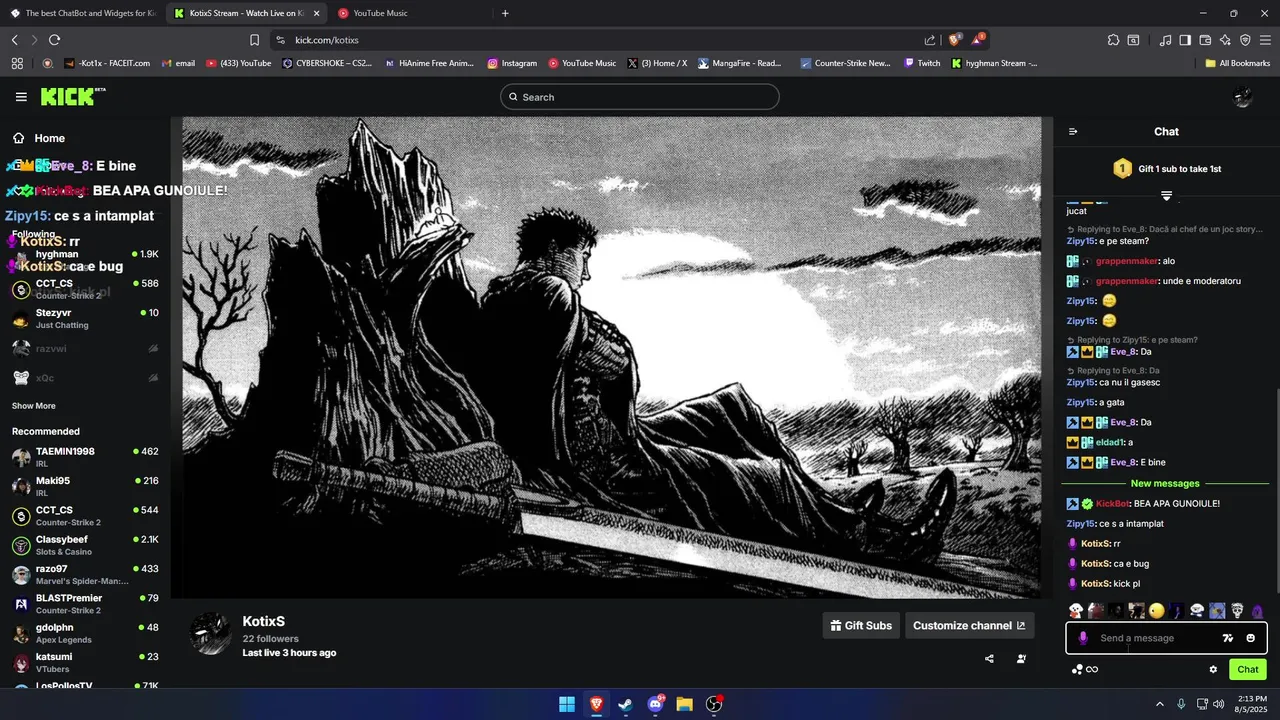
Task: Click the chat panel scrollbar
Action: point(1276,490)
